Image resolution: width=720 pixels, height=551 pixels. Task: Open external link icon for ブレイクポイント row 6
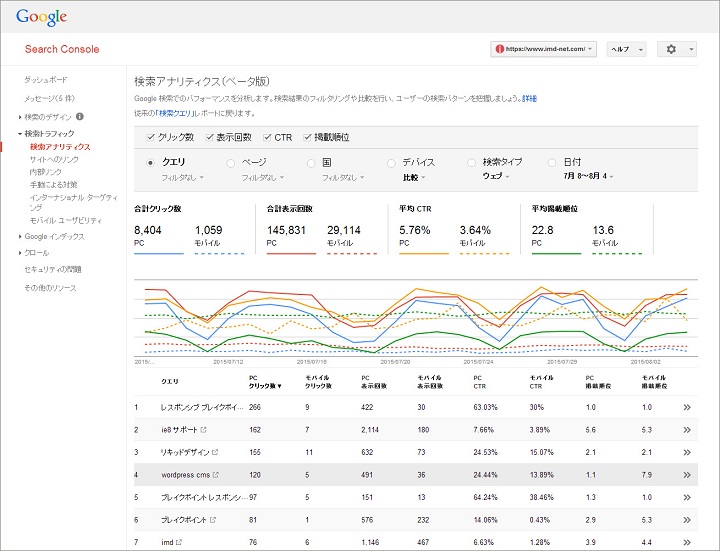point(213,520)
